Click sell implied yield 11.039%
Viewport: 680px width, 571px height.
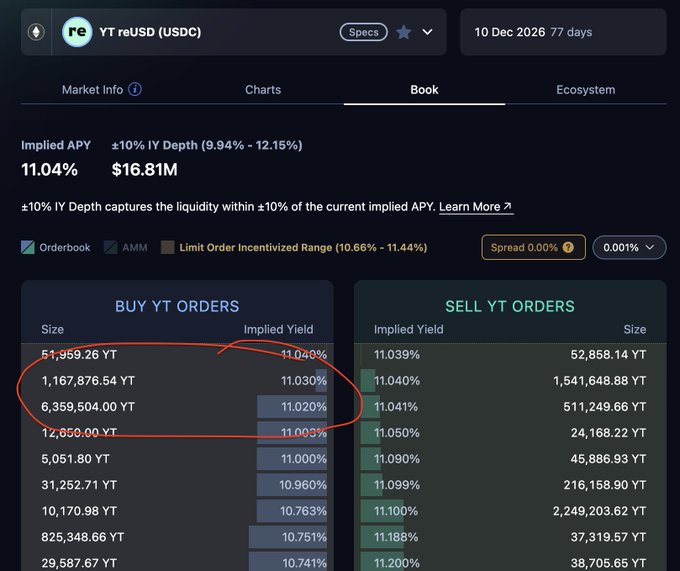pyautogui.click(x=397, y=355)
